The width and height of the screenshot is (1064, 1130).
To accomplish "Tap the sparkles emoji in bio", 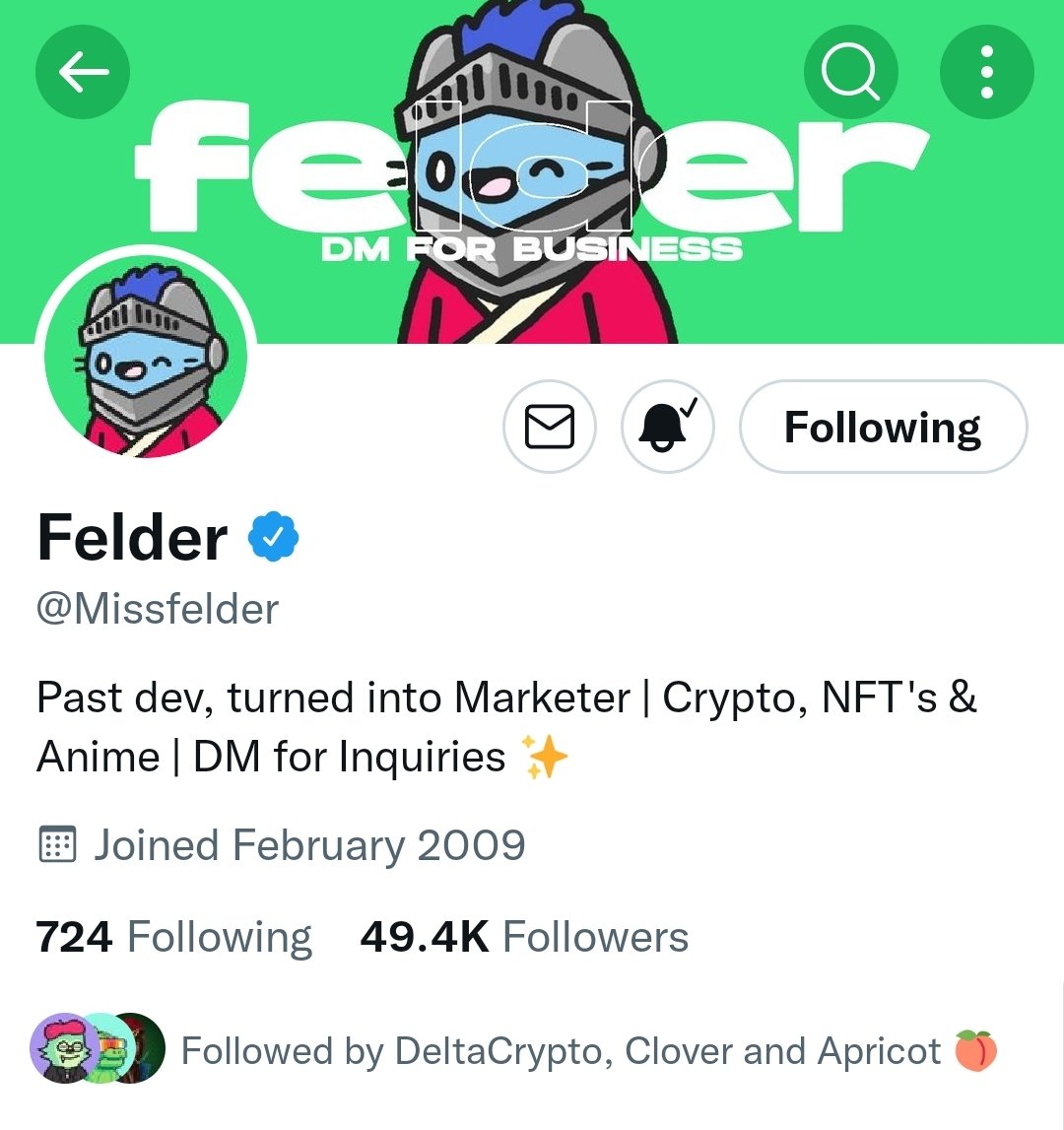I will 545,757.
